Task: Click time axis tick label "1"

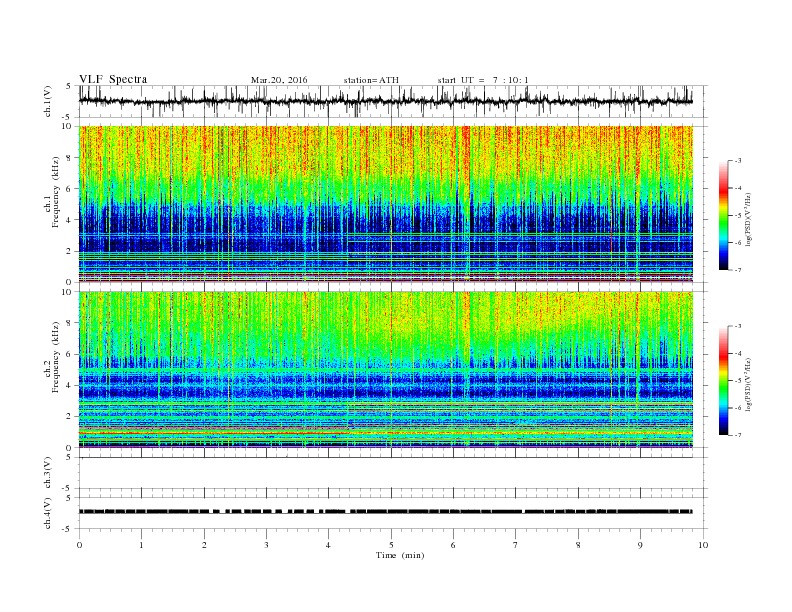Action: coord(141,545)
